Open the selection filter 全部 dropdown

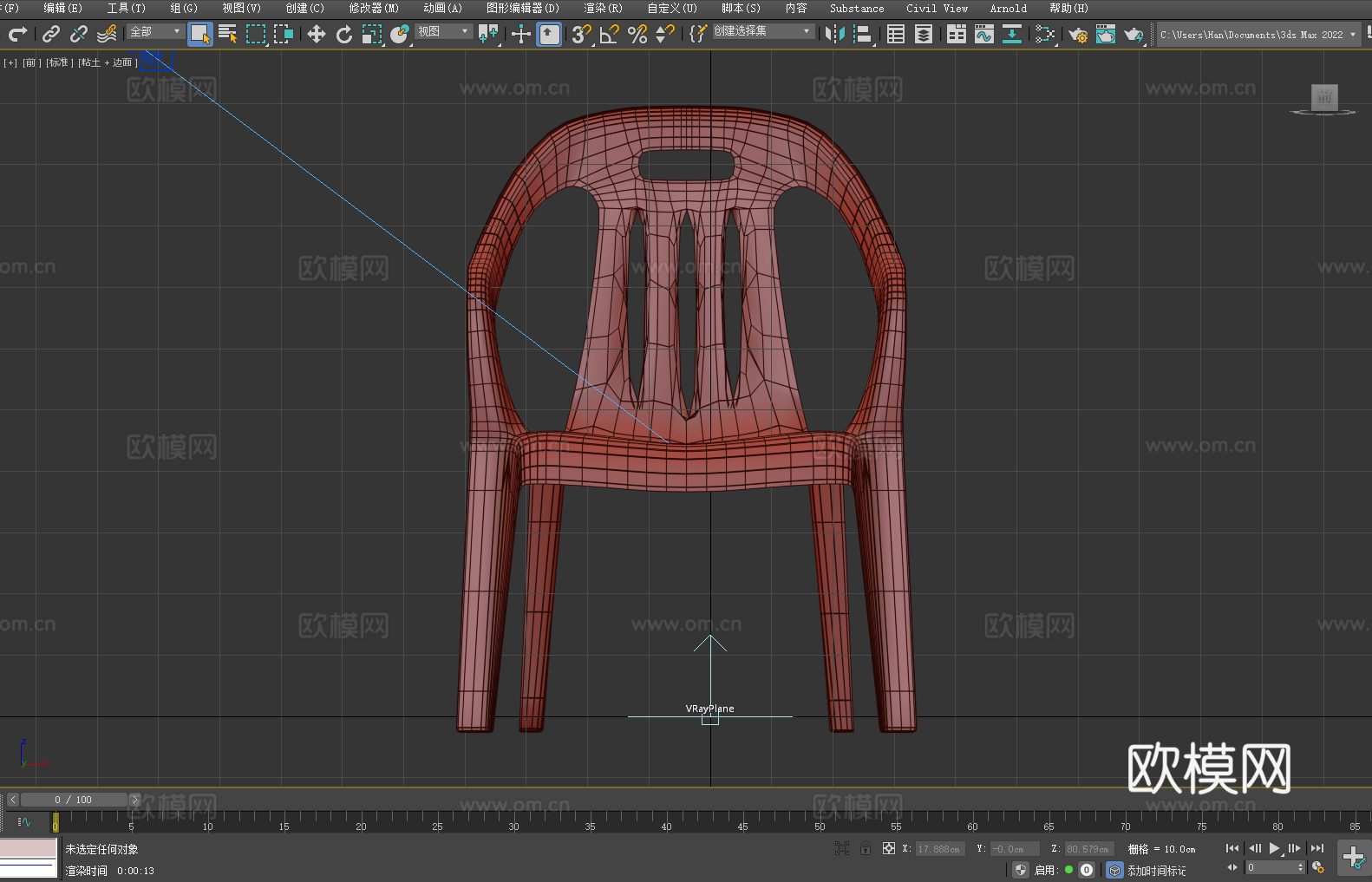click(x=155, y=31)
